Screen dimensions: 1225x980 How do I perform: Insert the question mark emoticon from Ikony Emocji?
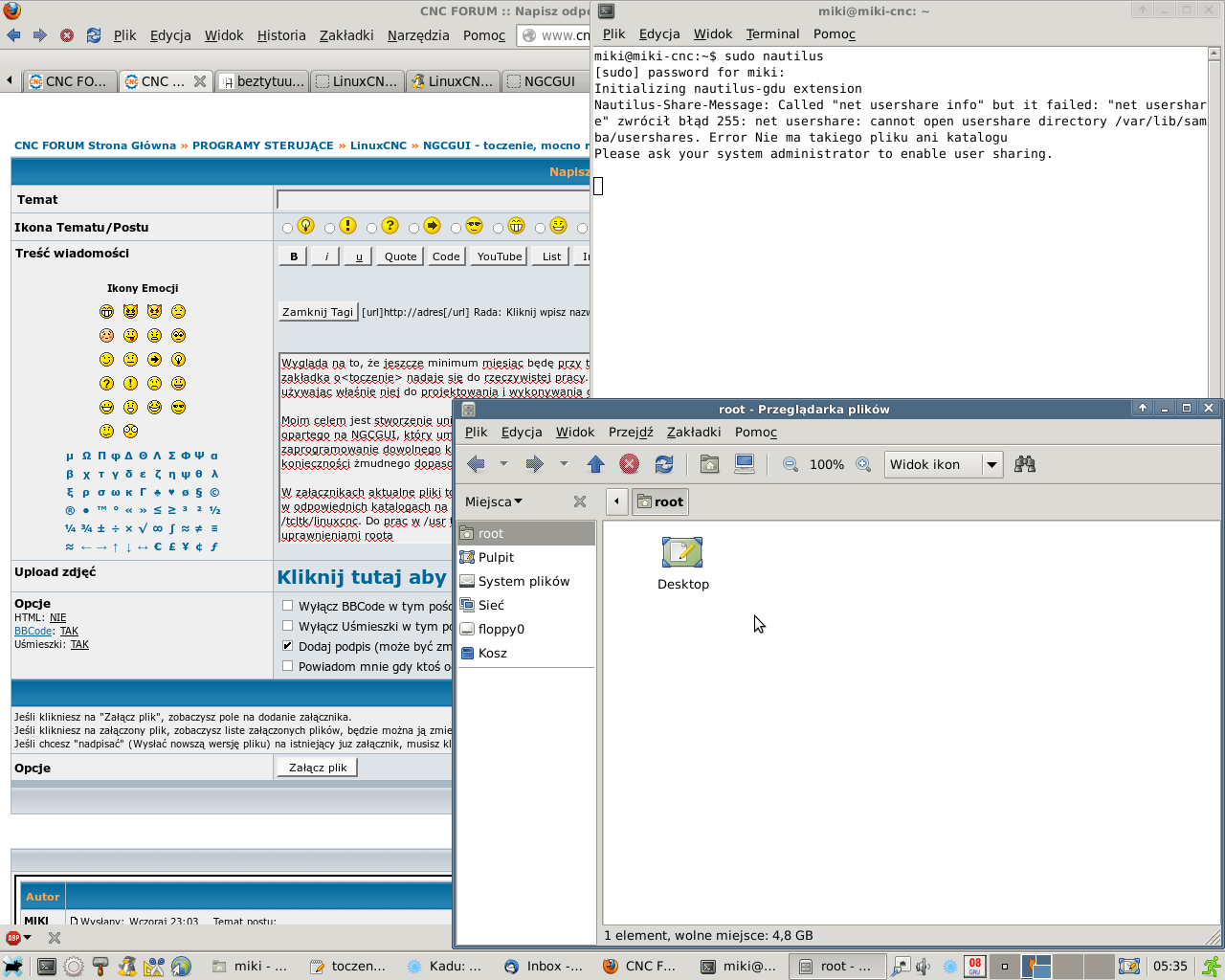click(x=106, y=383)
